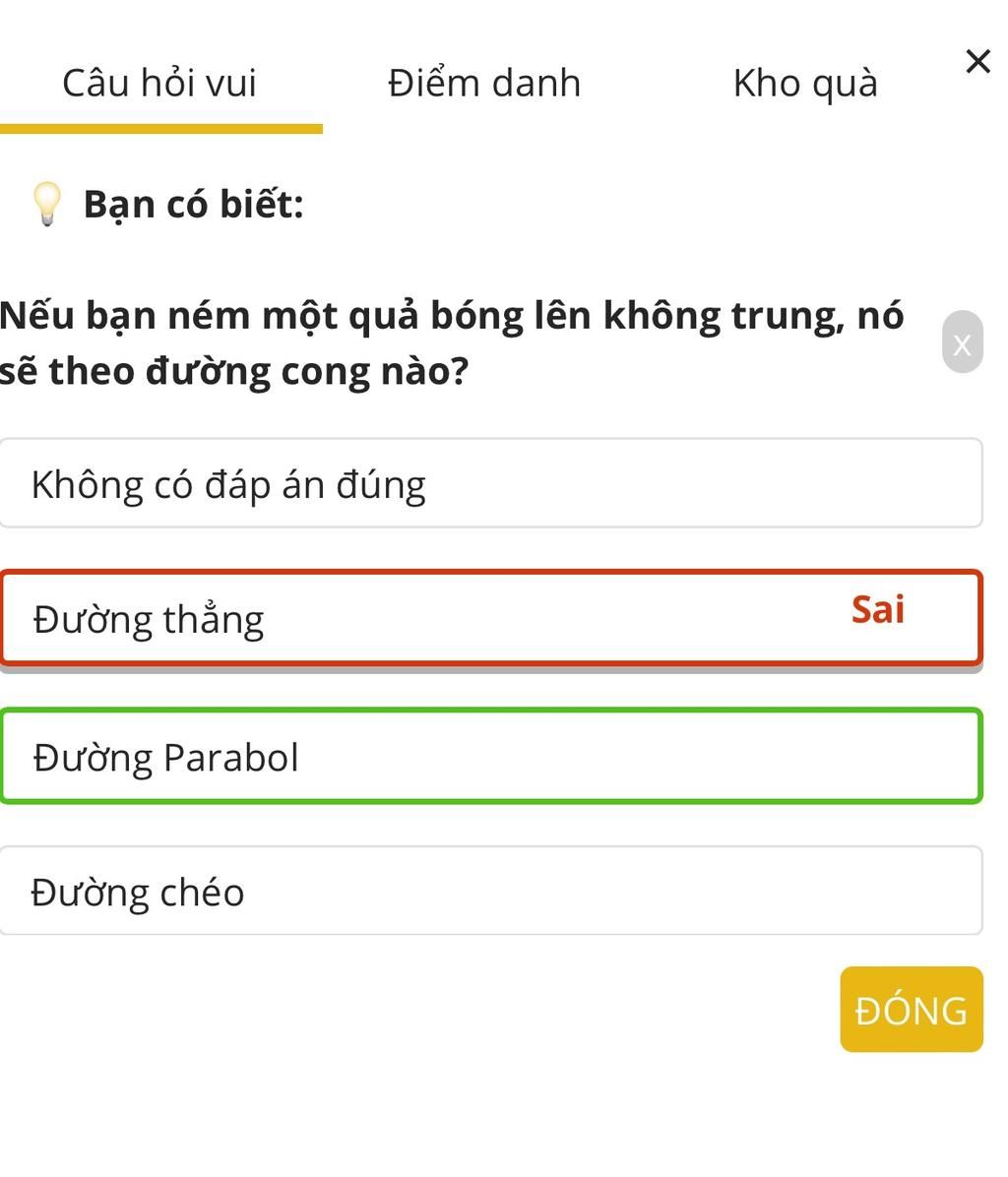The width and height of the screenshot is (1008, 1177).
Task: Click the yellow active tab underline
Action: (160, 129)
